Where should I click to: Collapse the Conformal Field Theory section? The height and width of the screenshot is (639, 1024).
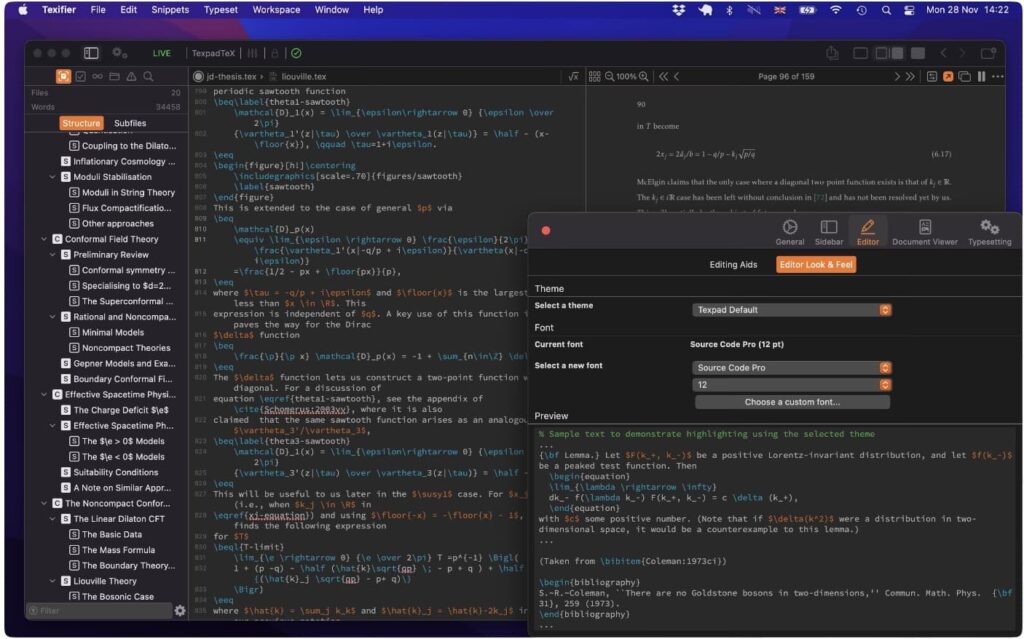tap(42, 239)
